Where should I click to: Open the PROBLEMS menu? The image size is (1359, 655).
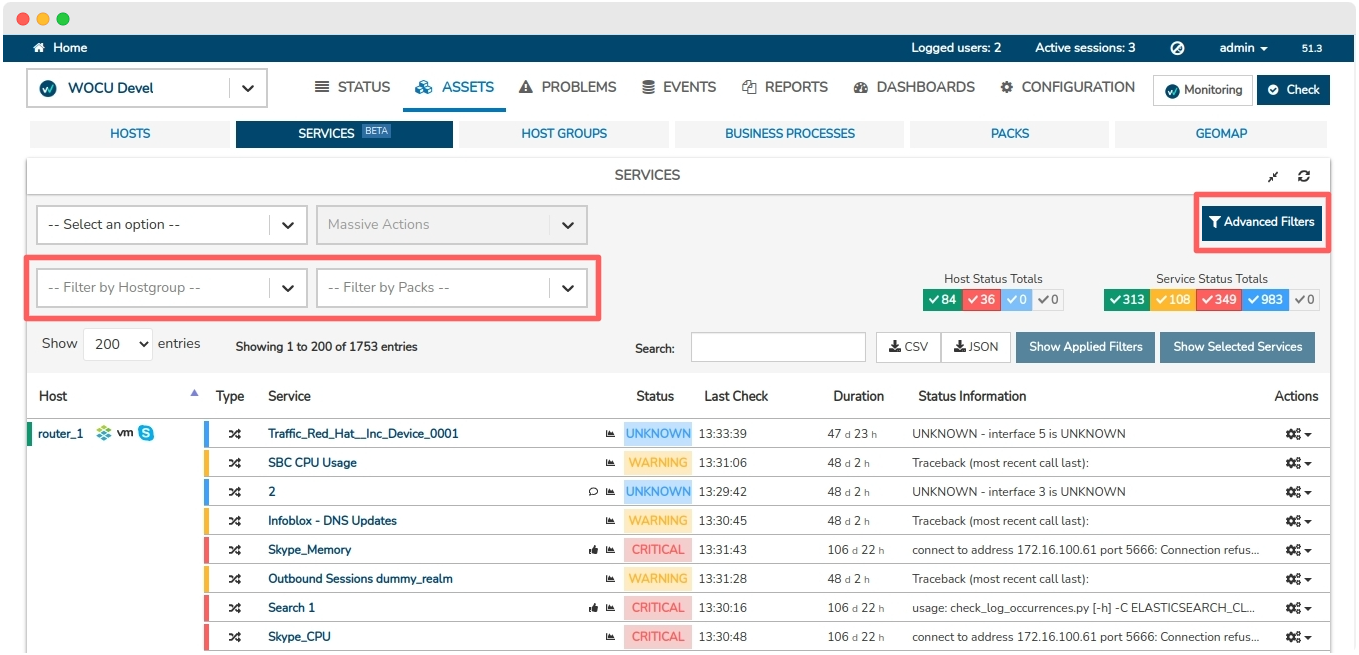(x=568, y=87)
